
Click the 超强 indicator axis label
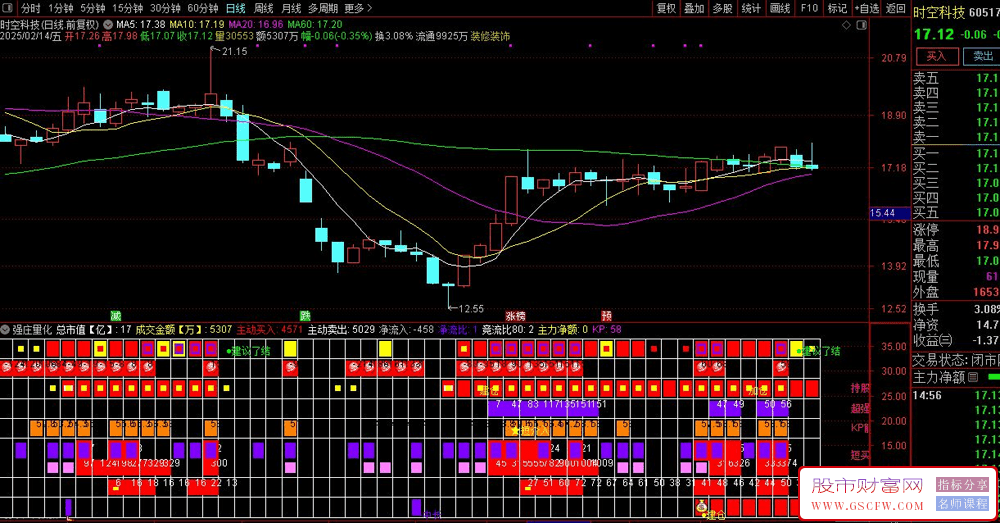tap(860, 408)
